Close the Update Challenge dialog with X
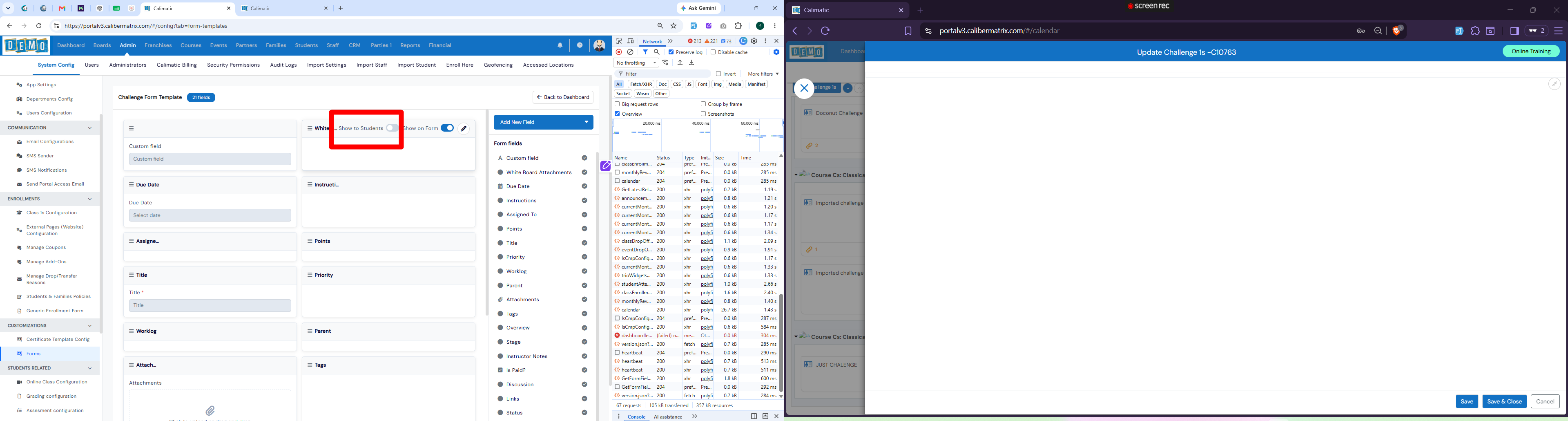The width and height of the screenshot is (1568, 421). 804,88
